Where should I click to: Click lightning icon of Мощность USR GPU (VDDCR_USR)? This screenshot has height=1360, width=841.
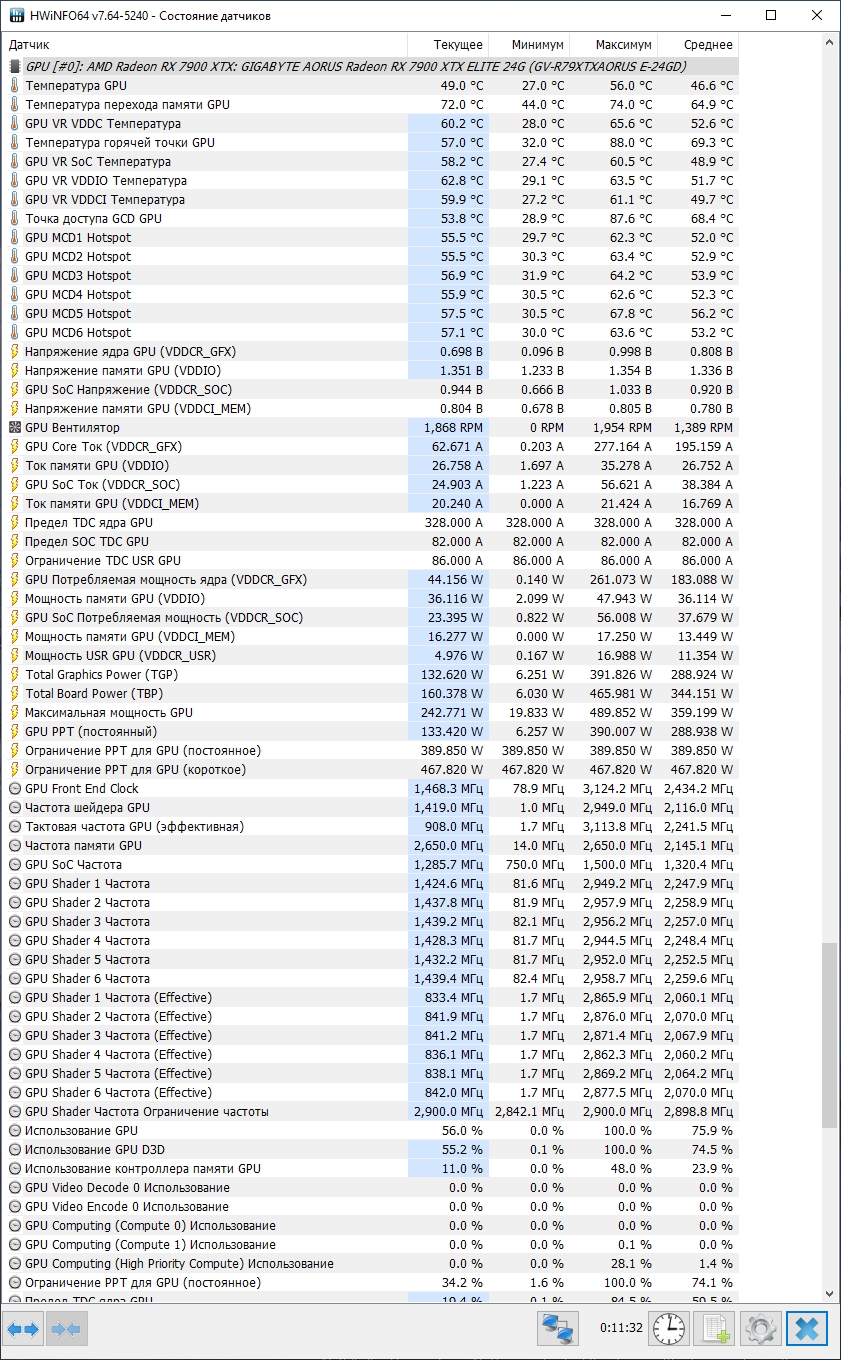pos(15,656)
